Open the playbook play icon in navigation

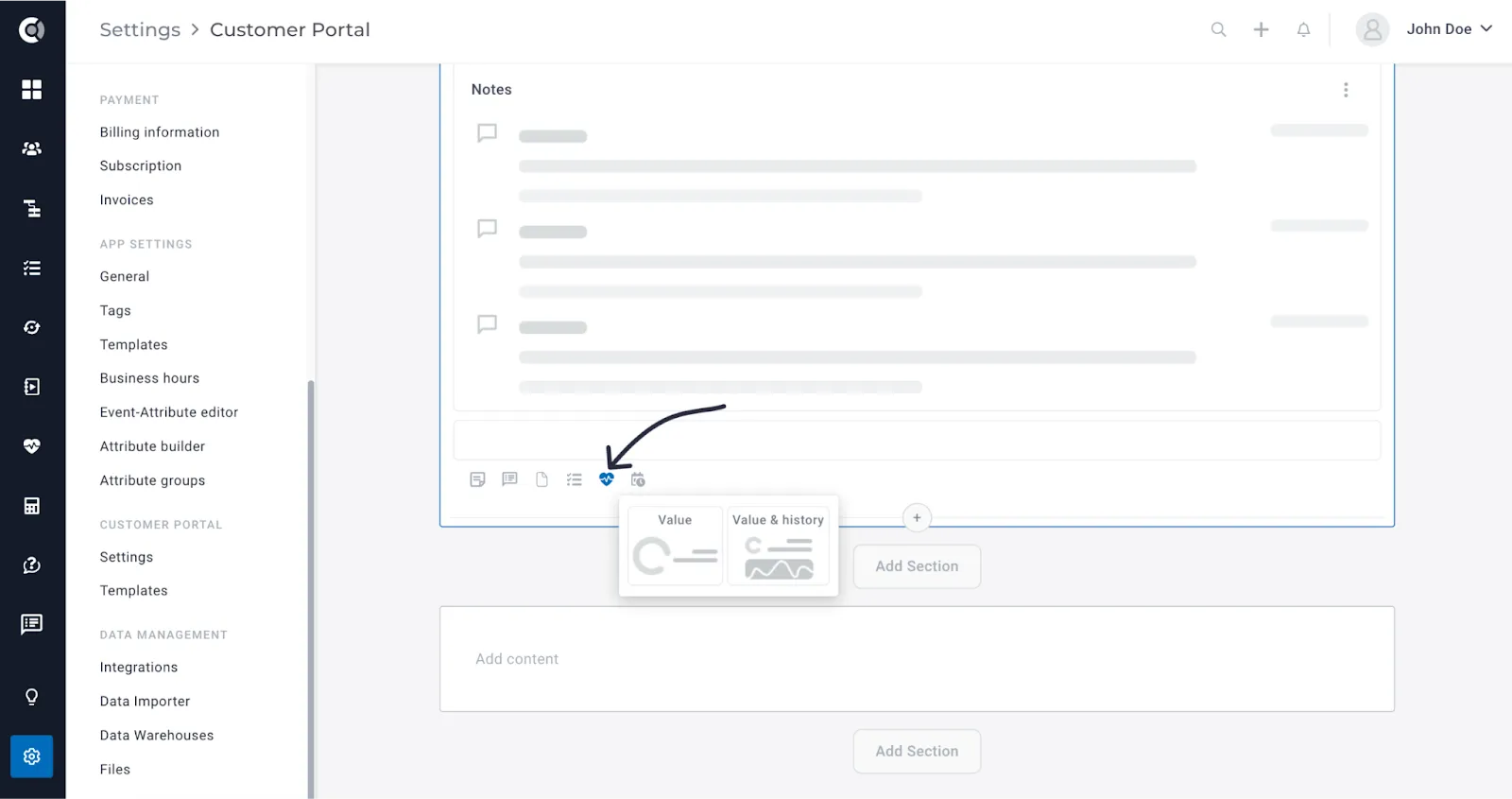32,387
